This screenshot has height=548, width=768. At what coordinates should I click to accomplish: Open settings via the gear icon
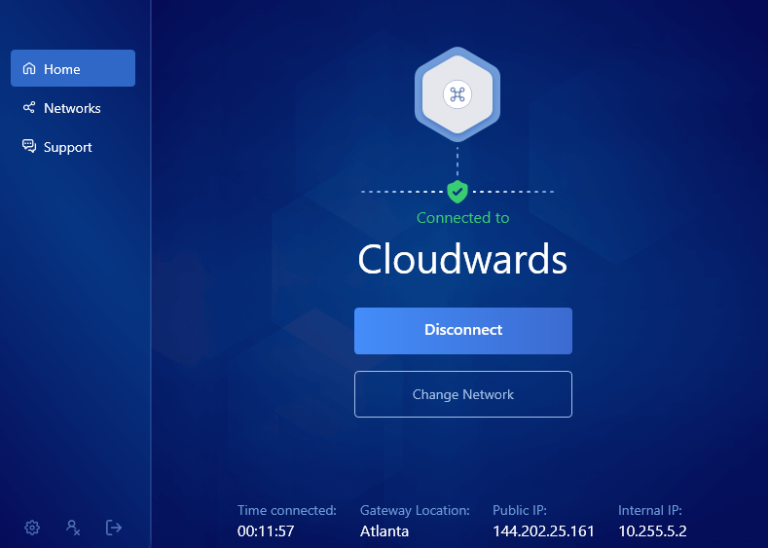[32, 527]
